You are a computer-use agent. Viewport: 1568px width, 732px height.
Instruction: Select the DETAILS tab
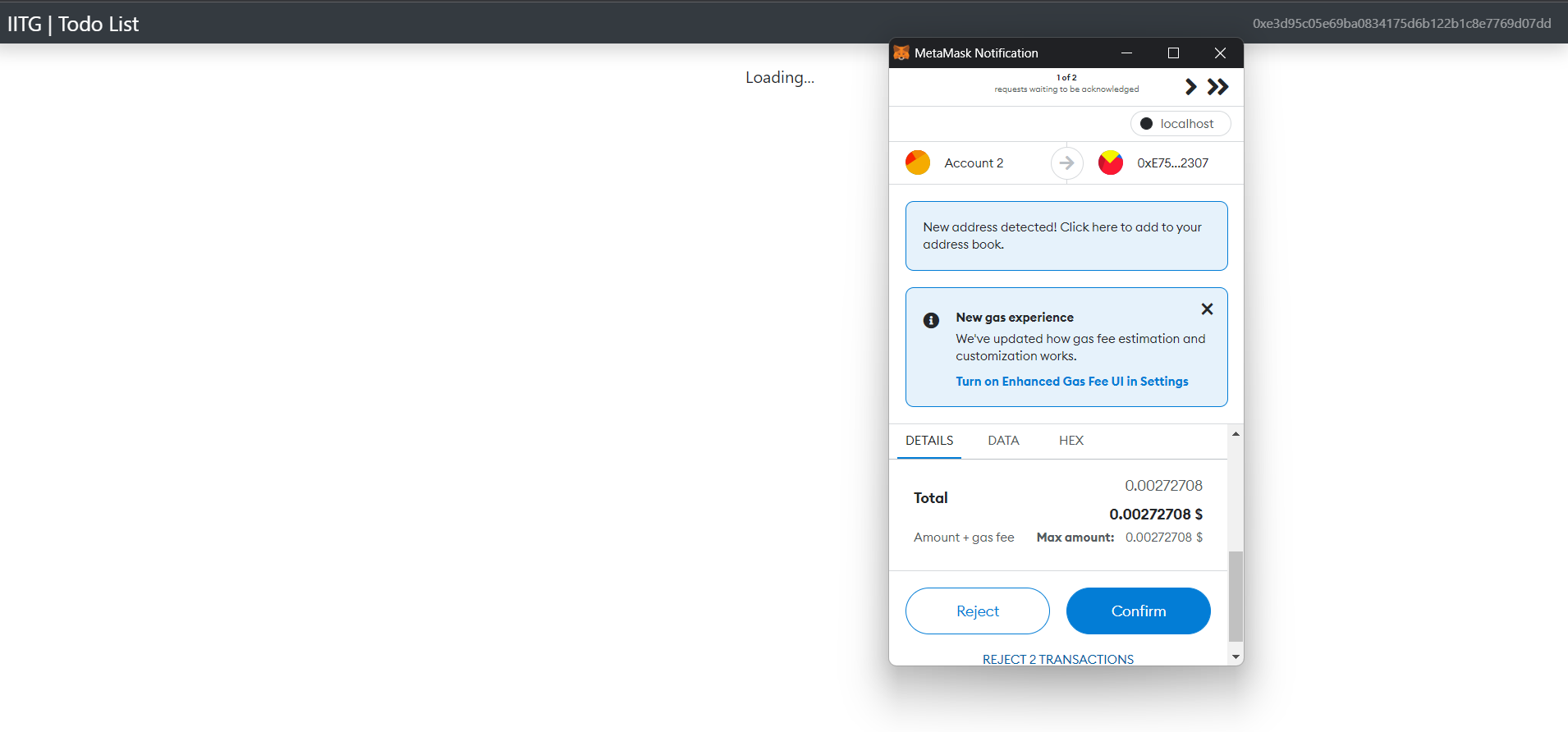929,441
